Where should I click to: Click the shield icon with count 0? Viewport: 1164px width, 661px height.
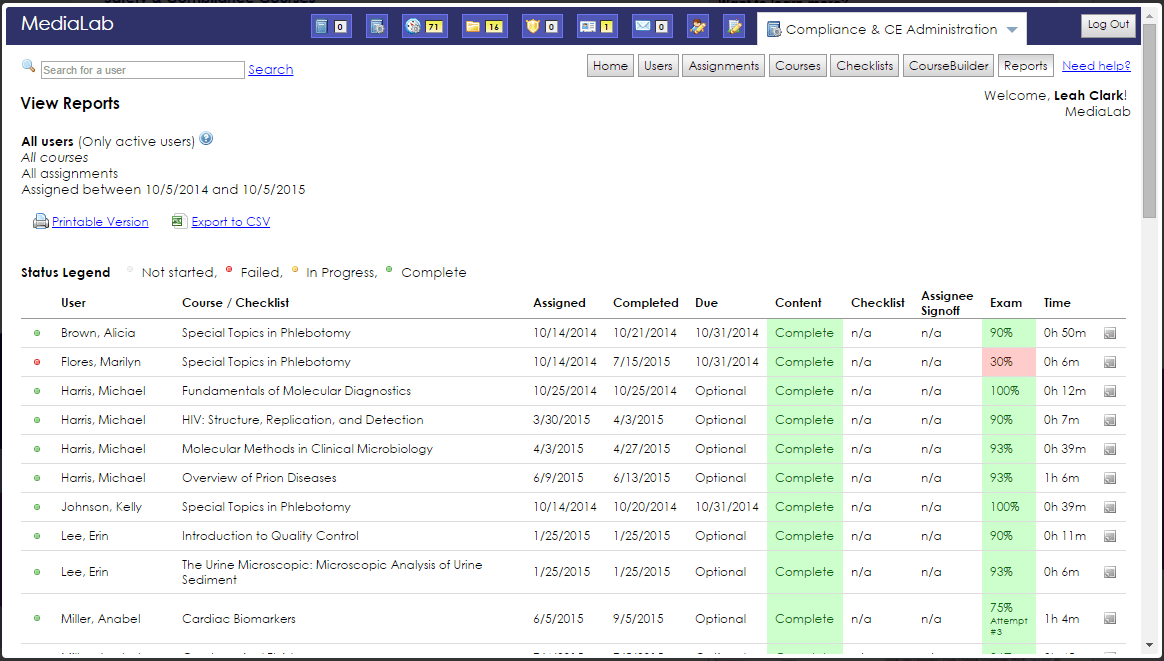542,27
